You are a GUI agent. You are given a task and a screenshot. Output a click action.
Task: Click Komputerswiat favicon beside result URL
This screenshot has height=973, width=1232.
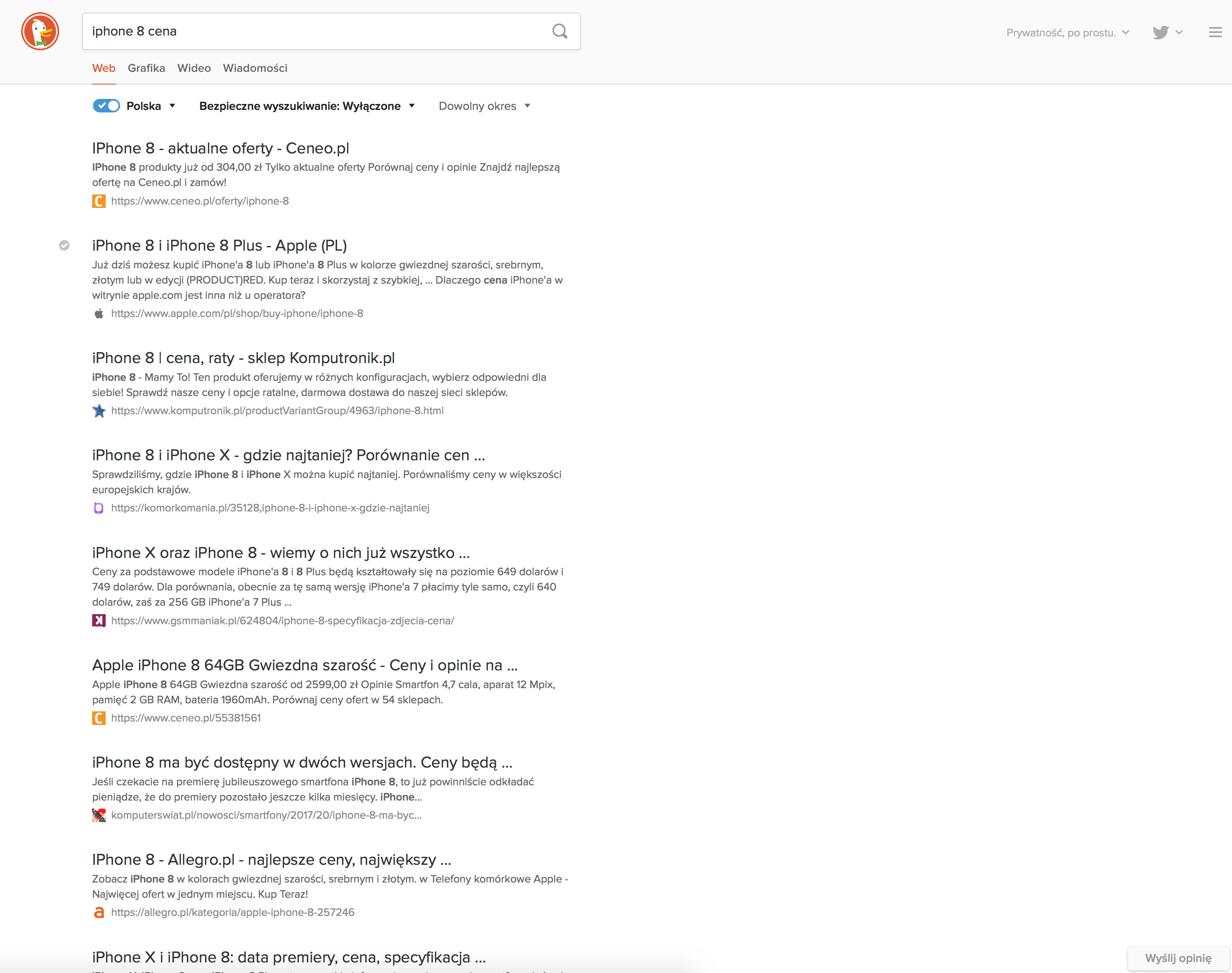pyautogui.click(x=99, y=815)
